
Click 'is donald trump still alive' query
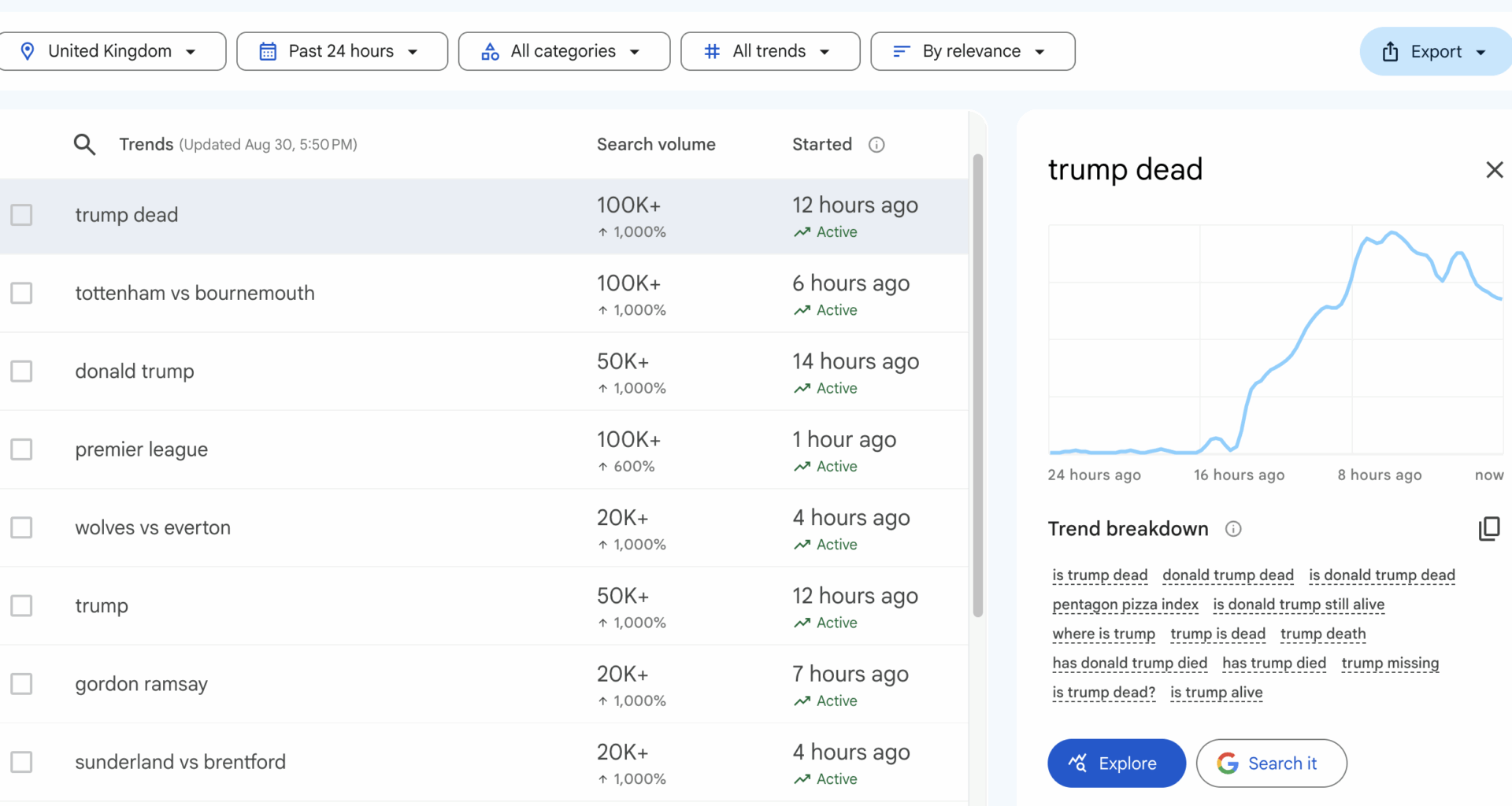point(1299,604)
